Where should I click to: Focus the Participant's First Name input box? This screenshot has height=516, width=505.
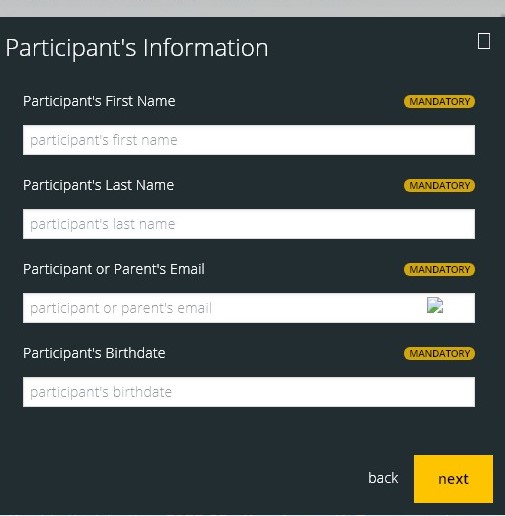[249, 140]
